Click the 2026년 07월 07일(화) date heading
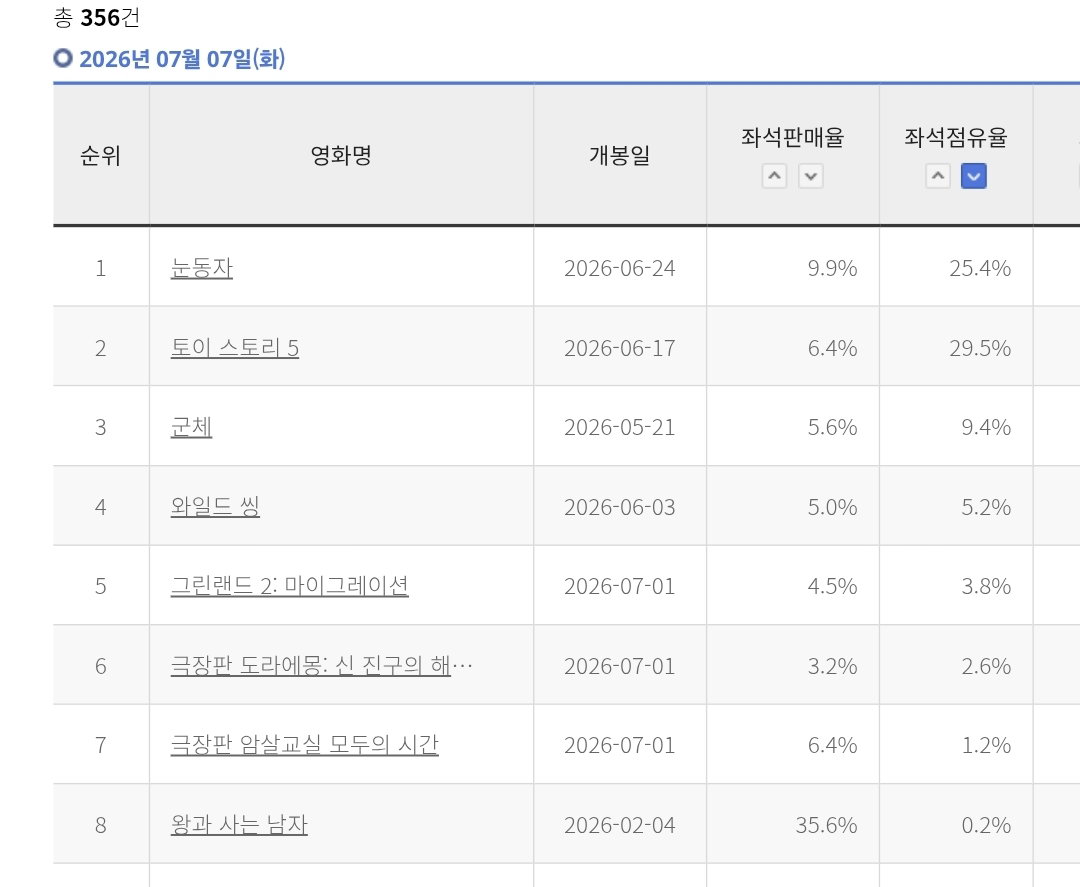 point(182,59)
